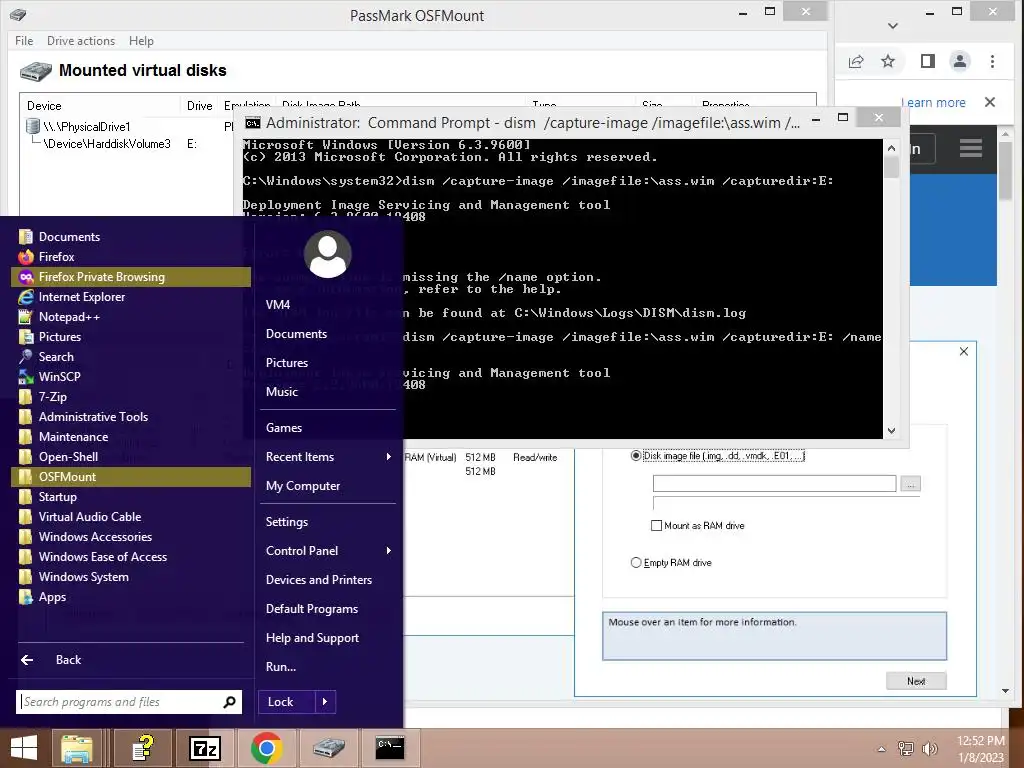This screenshot has height=768, width=1024.
Task: Select \Device\HarddiskVolume3 row
Action: pyautogui.click(x=106, y=144)
